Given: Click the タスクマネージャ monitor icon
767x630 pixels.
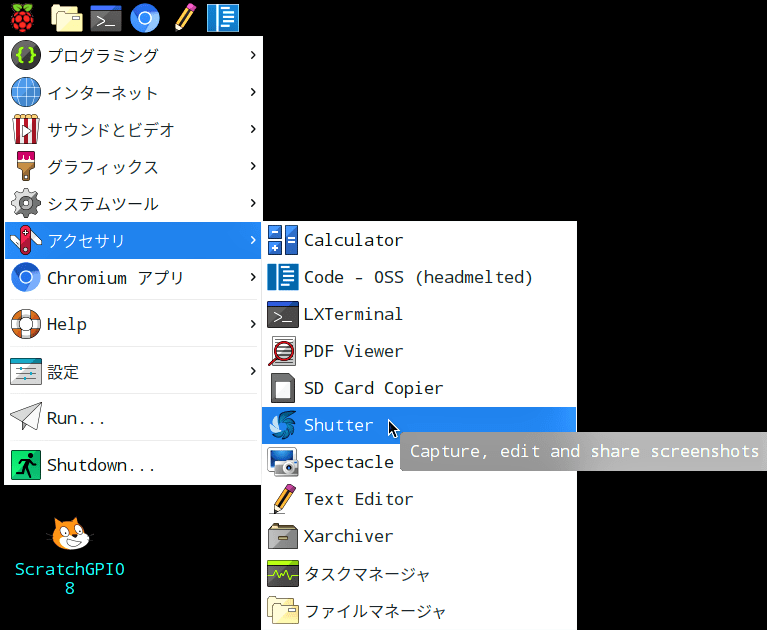Looking at the screenshot, I should (x=283, y=573).
